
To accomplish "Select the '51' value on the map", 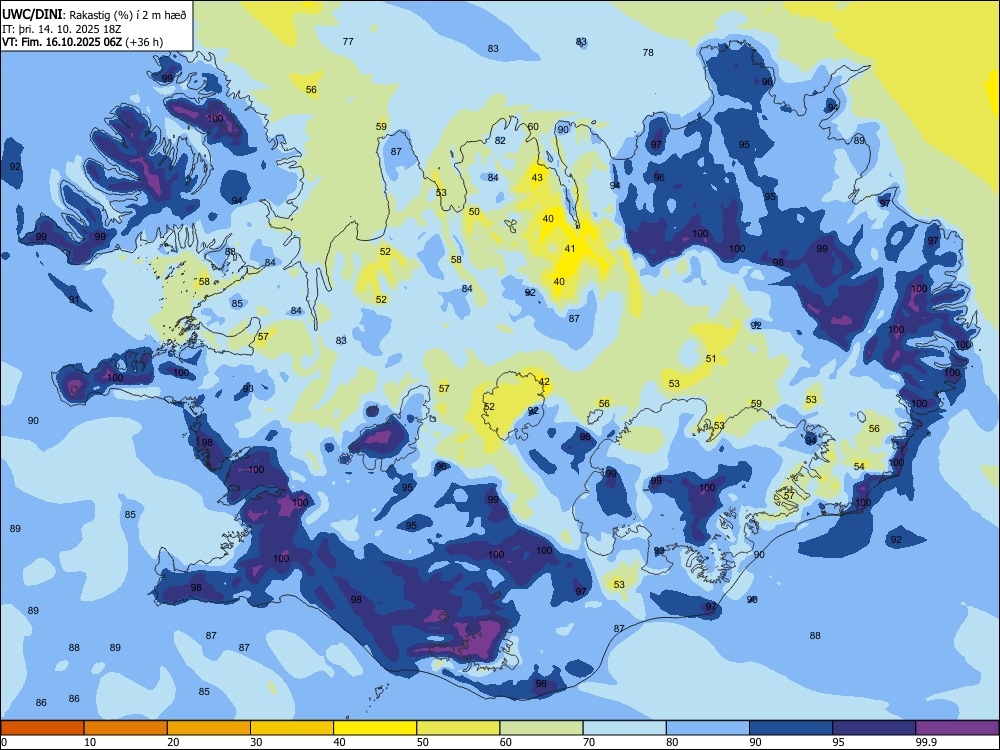I will pyautogui.click(x=711, y=358).
